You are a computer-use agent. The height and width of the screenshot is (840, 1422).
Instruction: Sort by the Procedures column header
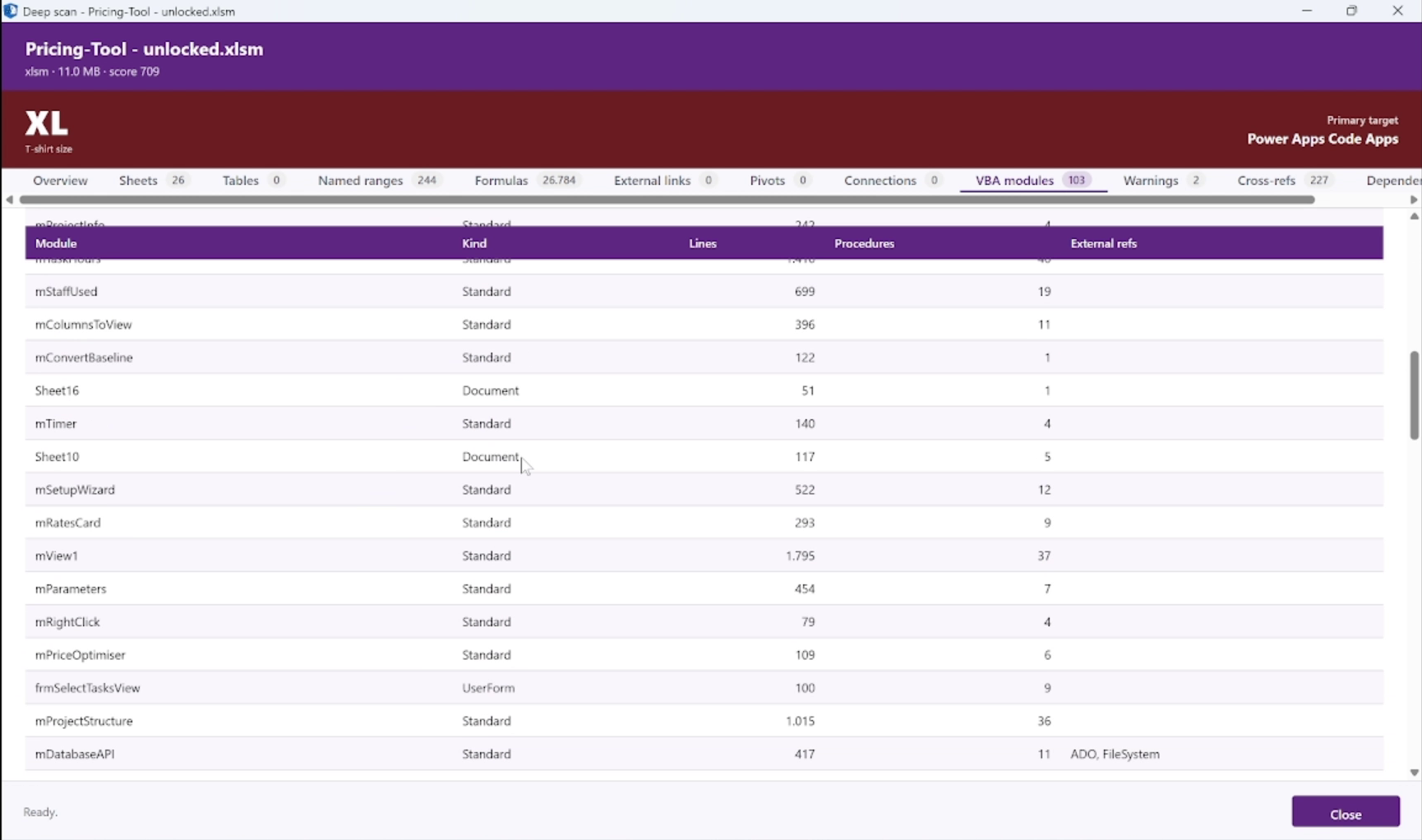[x=864, y=243]
